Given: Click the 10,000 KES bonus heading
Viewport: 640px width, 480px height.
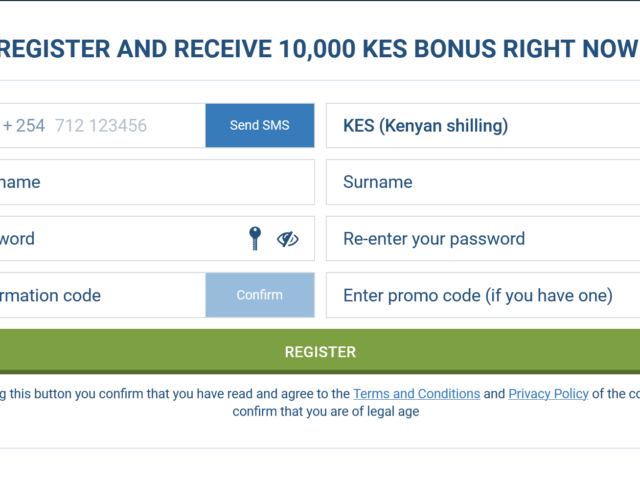Looking at the screenshot, I should tap(318, 49).
